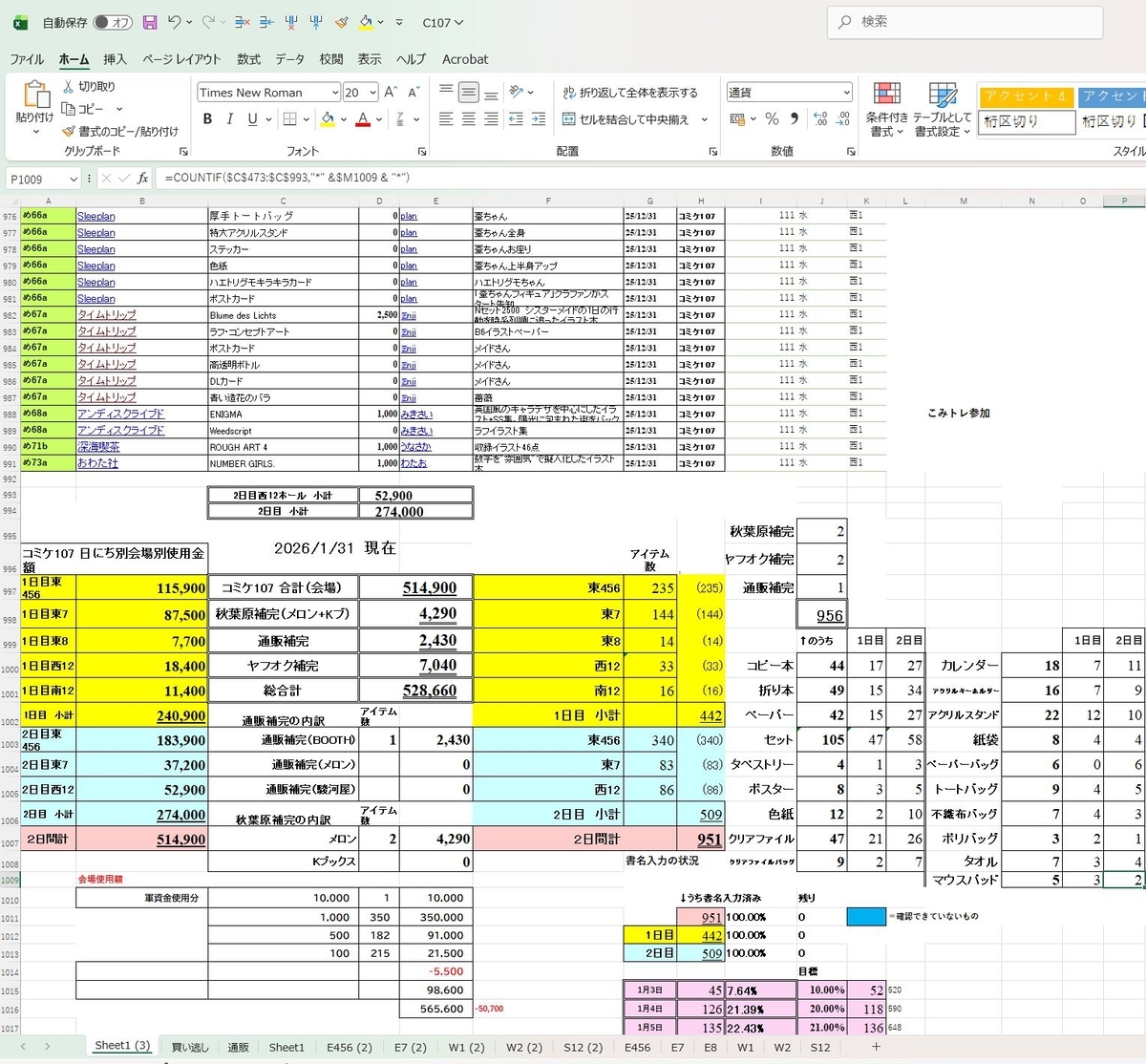The width and height of the screenshot is (1146, 1064).
Task: Add a new sheet with plus button
Action: pos(876,1047)
